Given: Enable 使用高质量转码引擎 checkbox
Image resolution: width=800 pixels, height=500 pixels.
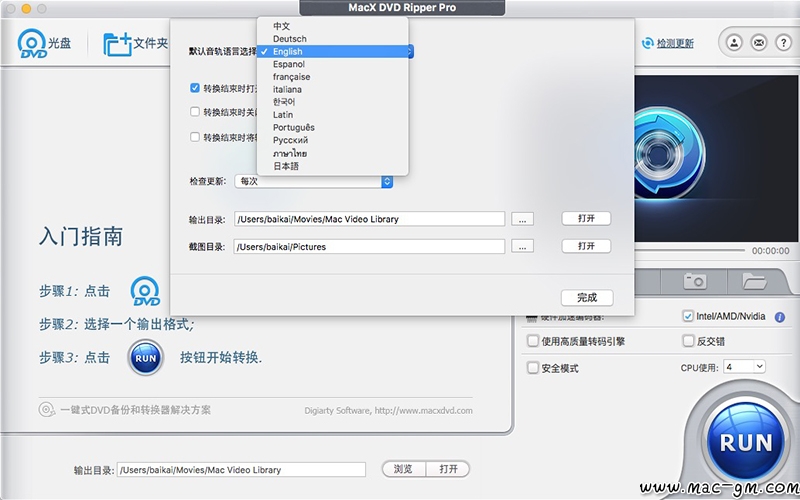Looking at the screenshot, I should coord(533,341).
